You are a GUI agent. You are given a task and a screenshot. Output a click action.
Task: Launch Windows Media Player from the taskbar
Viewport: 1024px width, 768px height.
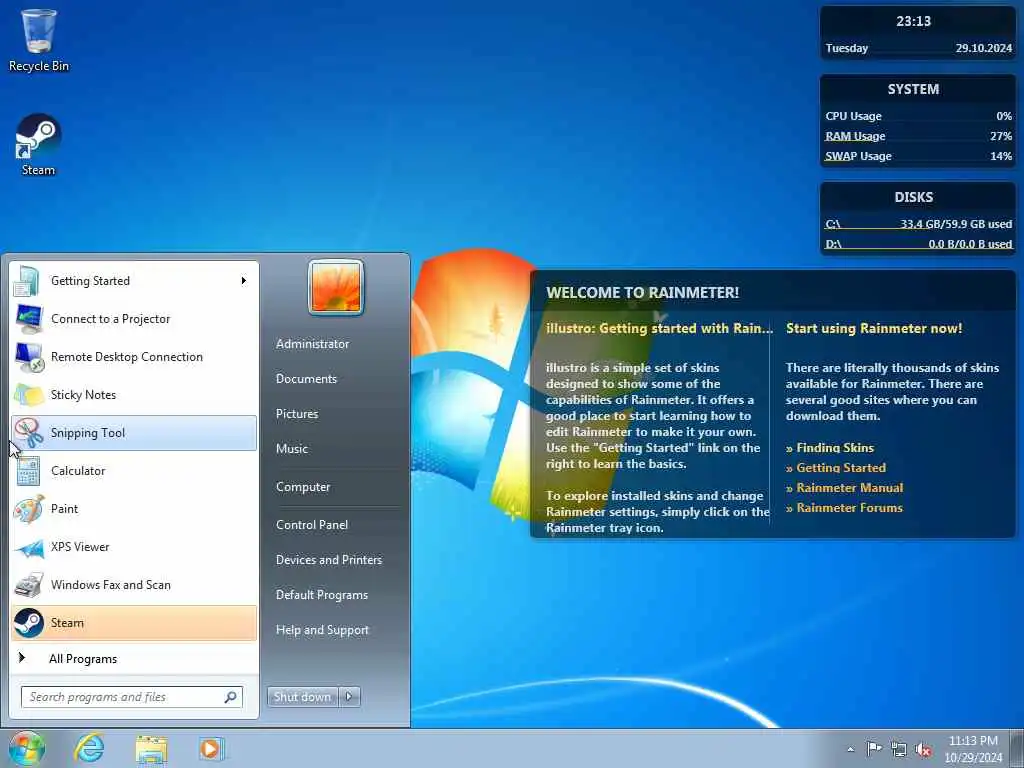tap(212, 749)
